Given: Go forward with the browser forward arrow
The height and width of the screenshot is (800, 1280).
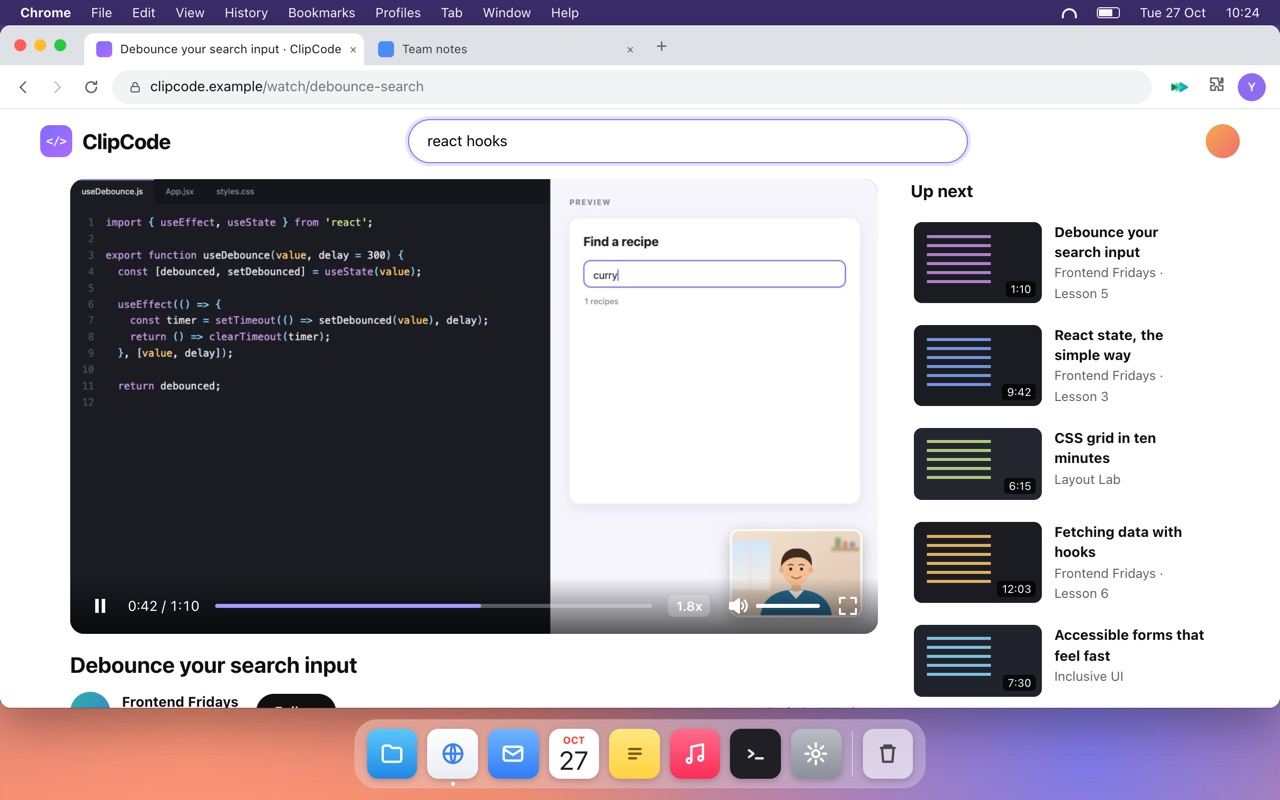Looking at the screenshot, I should 57,87.
